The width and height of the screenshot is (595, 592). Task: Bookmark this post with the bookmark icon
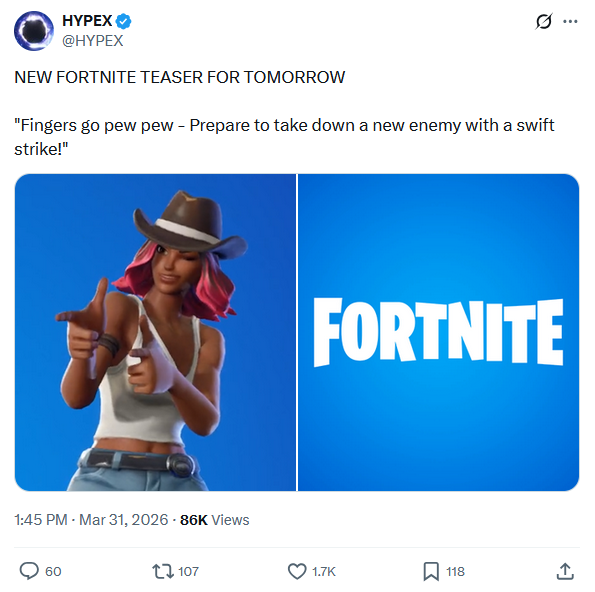431,572
